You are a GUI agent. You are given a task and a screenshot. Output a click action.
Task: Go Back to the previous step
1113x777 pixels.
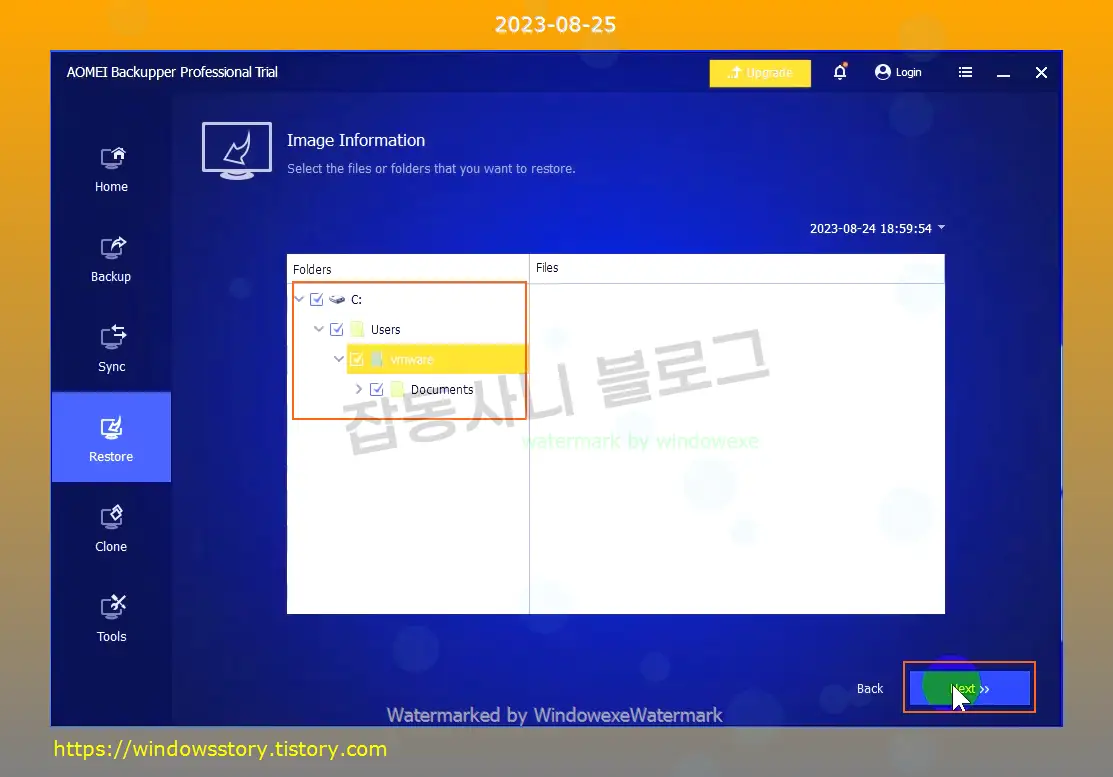870,688
